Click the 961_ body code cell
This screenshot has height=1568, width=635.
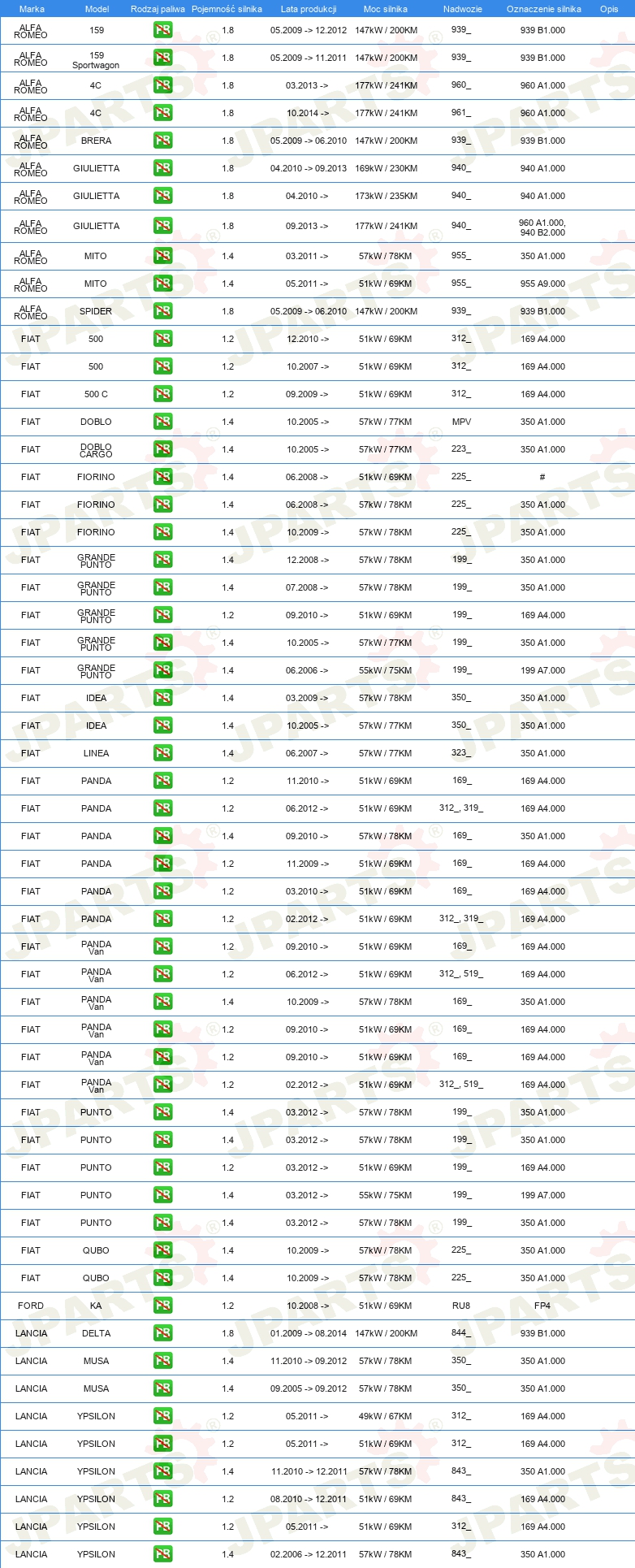tap(461, 113)
